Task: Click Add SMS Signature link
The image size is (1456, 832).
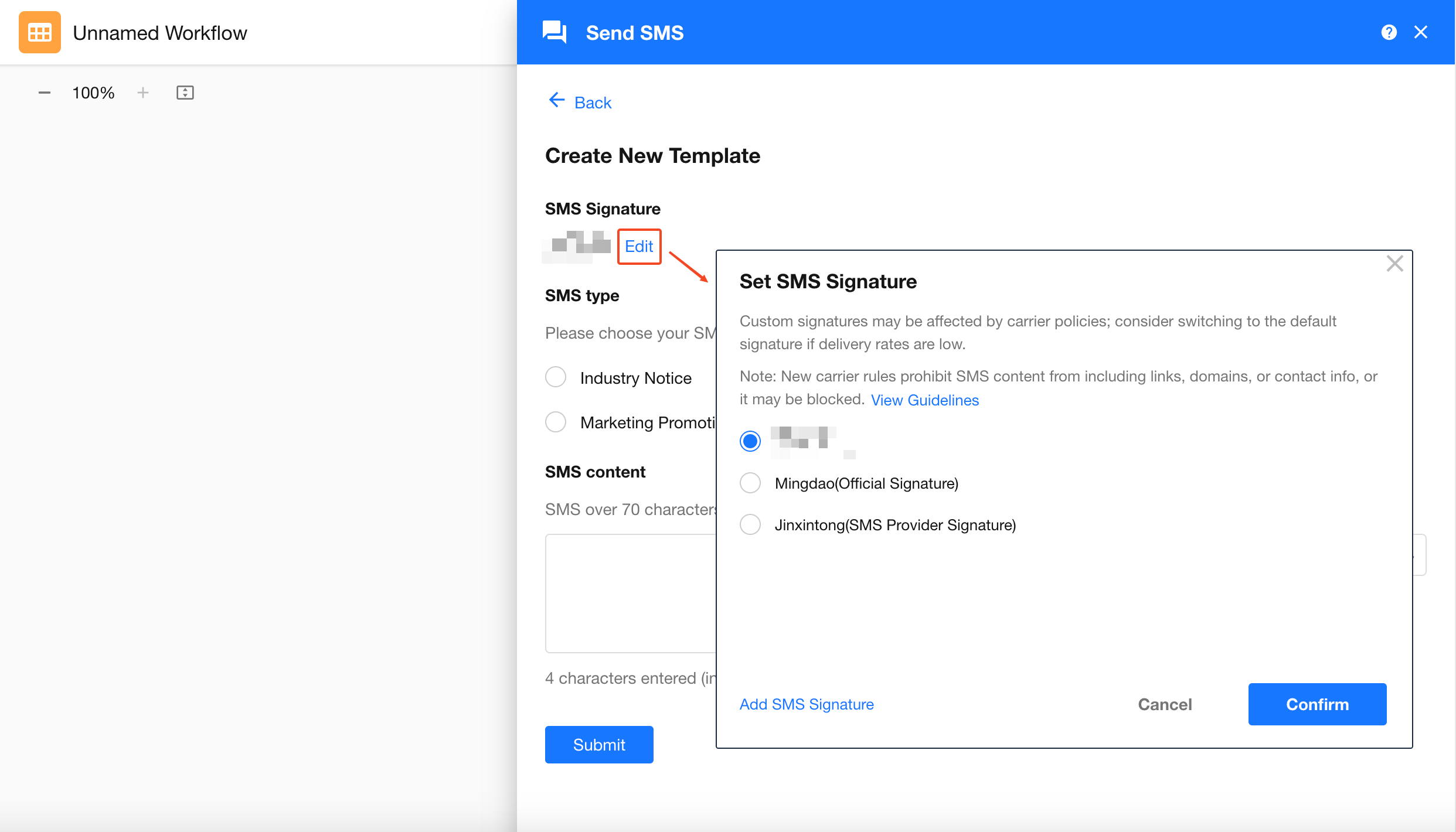Action: pos(807,704)
